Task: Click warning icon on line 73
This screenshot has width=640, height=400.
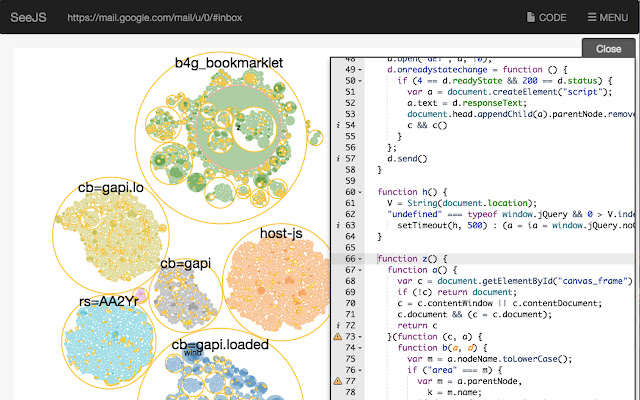Action: (338, 337)
